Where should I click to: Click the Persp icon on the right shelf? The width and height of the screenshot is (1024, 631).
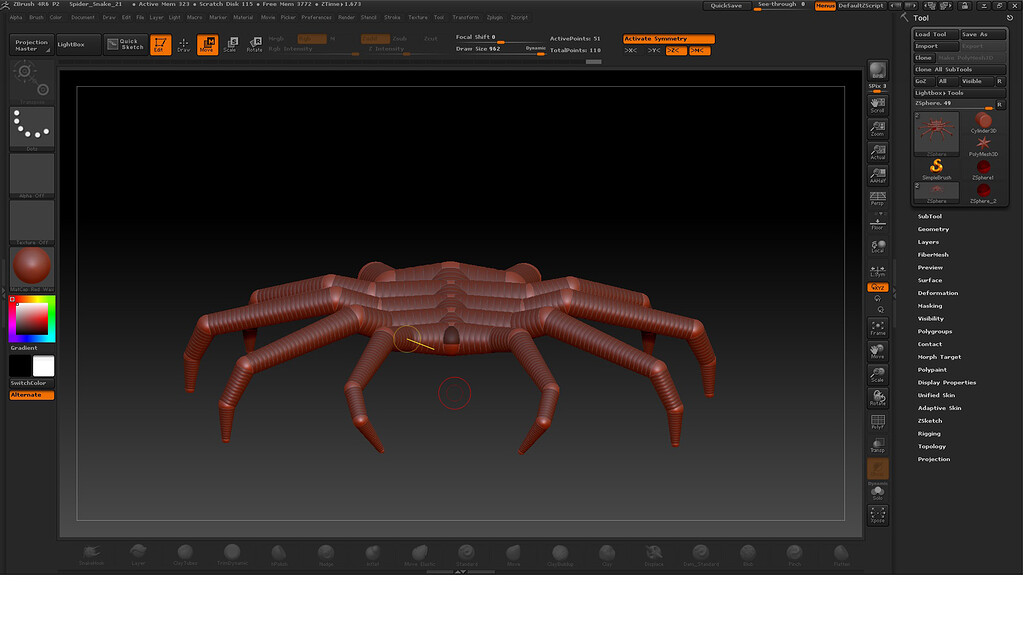(878, 198)
